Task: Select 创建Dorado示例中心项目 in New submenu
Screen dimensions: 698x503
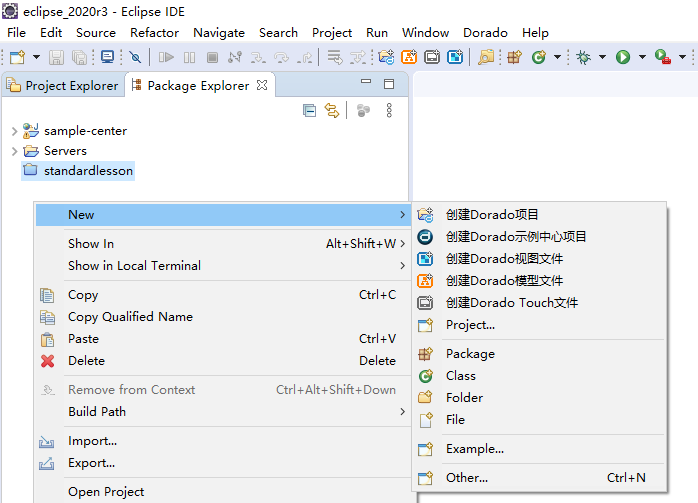Action: (x=539, y=237)
